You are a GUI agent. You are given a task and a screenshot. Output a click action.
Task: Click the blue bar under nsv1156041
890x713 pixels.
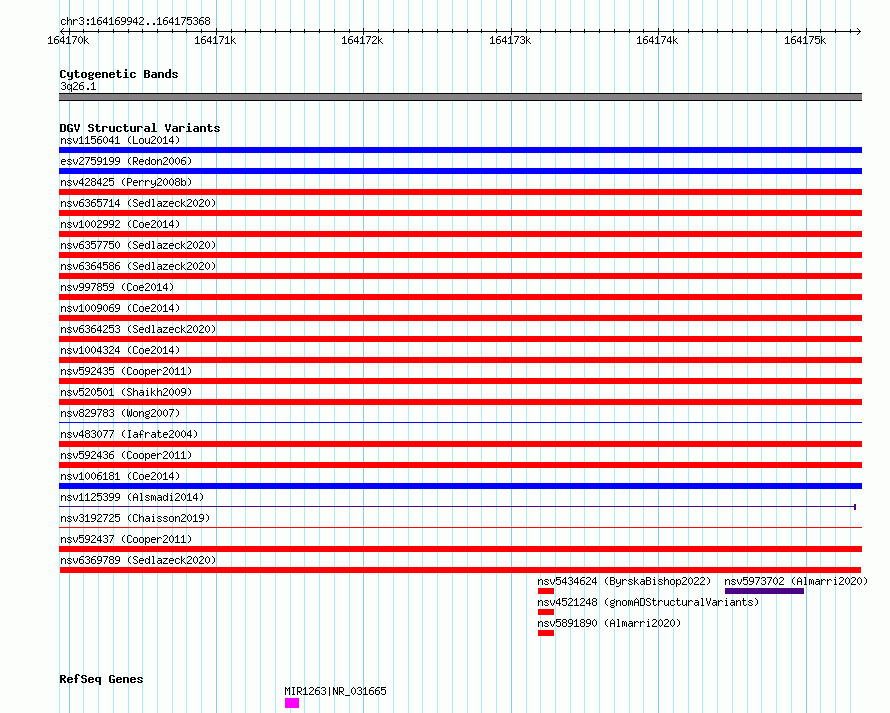(x=460, y=150)
